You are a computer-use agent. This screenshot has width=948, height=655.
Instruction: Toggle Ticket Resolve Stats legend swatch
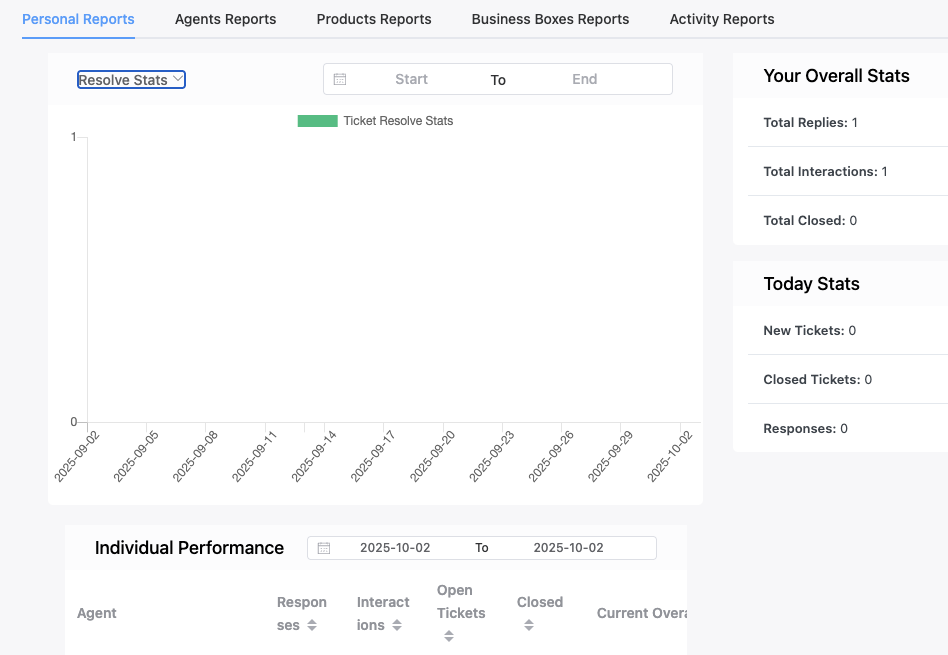317,121
